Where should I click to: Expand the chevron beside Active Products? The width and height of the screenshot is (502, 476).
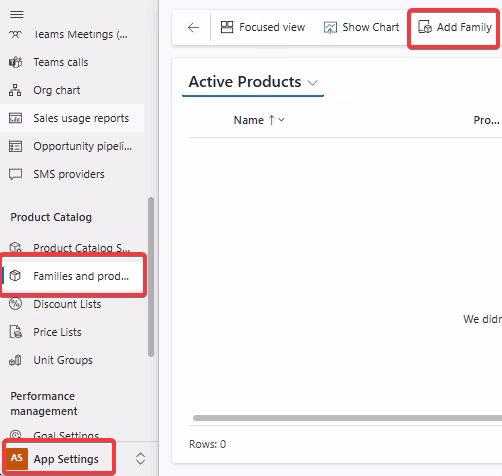[x=312, y=83]
